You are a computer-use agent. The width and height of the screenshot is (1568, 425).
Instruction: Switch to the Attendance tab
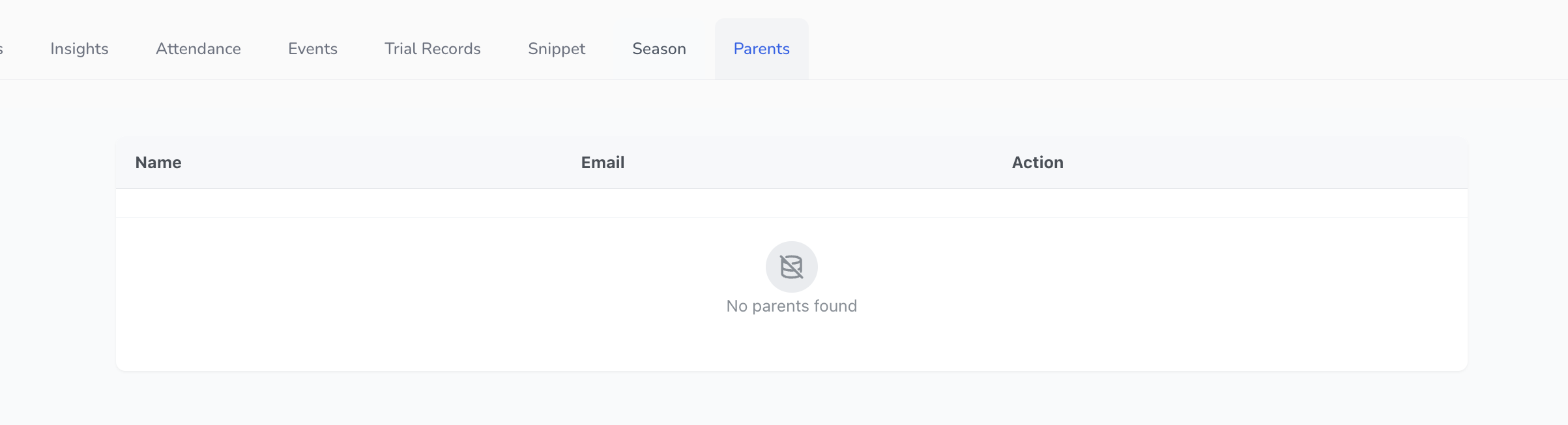198,49
